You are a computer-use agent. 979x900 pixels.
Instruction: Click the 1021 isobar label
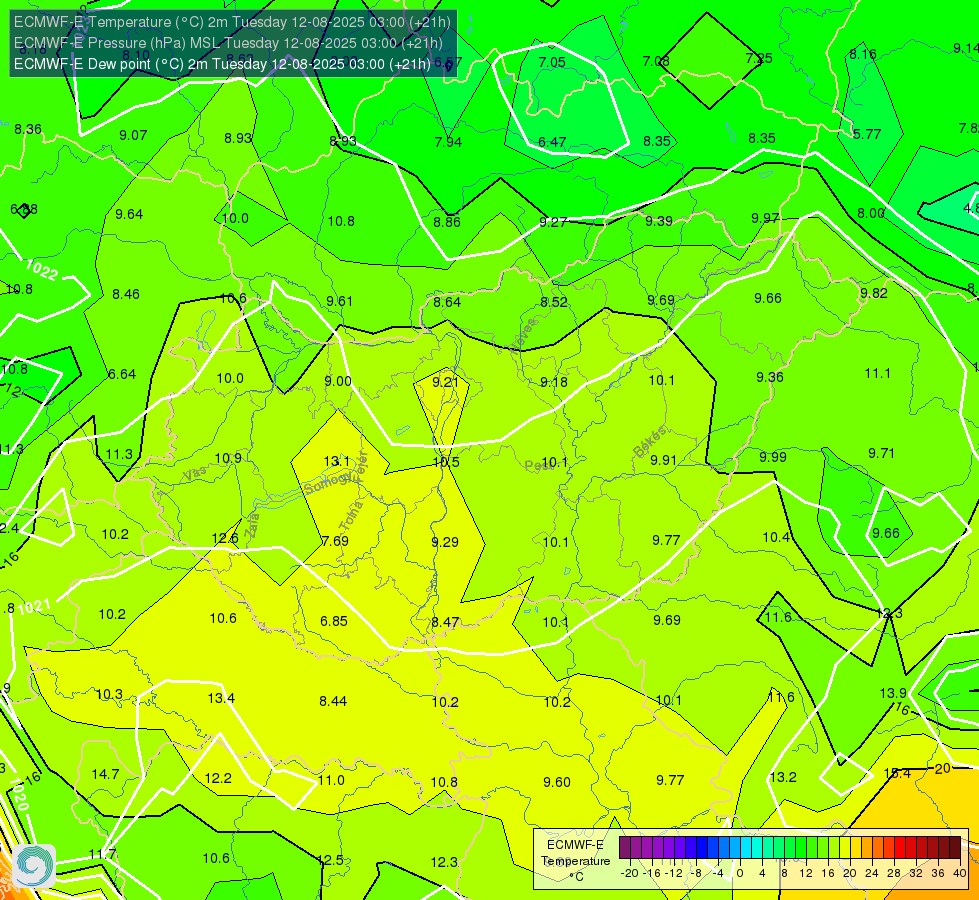tap(34, 607)
